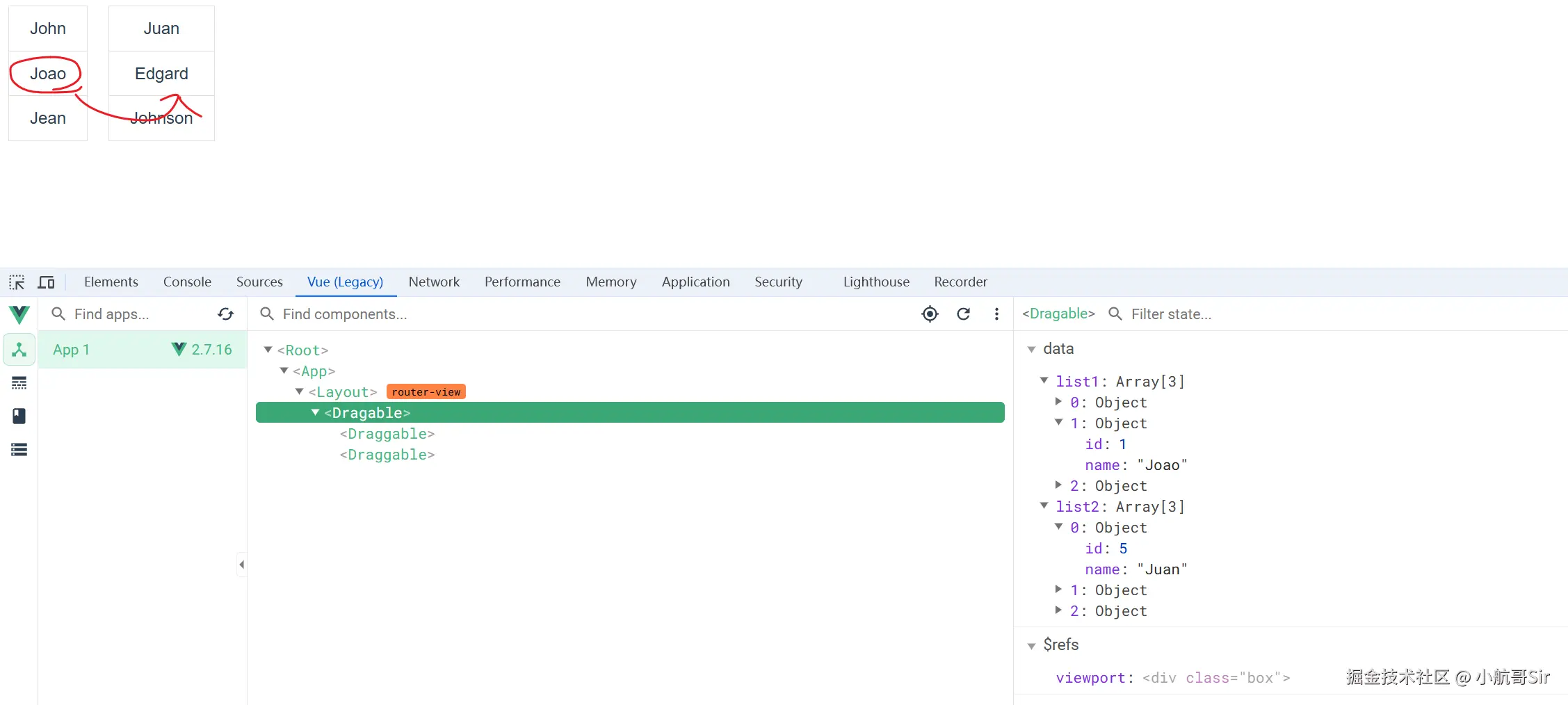Select the Dragable component row
The height and width of the screenshot is (705, 1568).
630,412
